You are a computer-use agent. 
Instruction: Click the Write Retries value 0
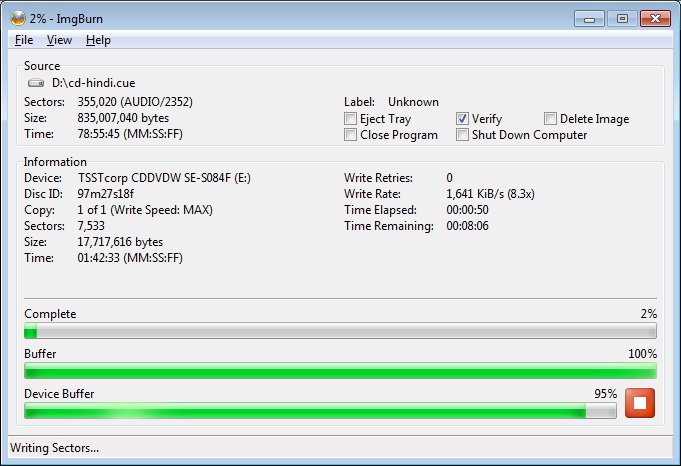pyautogui.click(x=450, y=178)
